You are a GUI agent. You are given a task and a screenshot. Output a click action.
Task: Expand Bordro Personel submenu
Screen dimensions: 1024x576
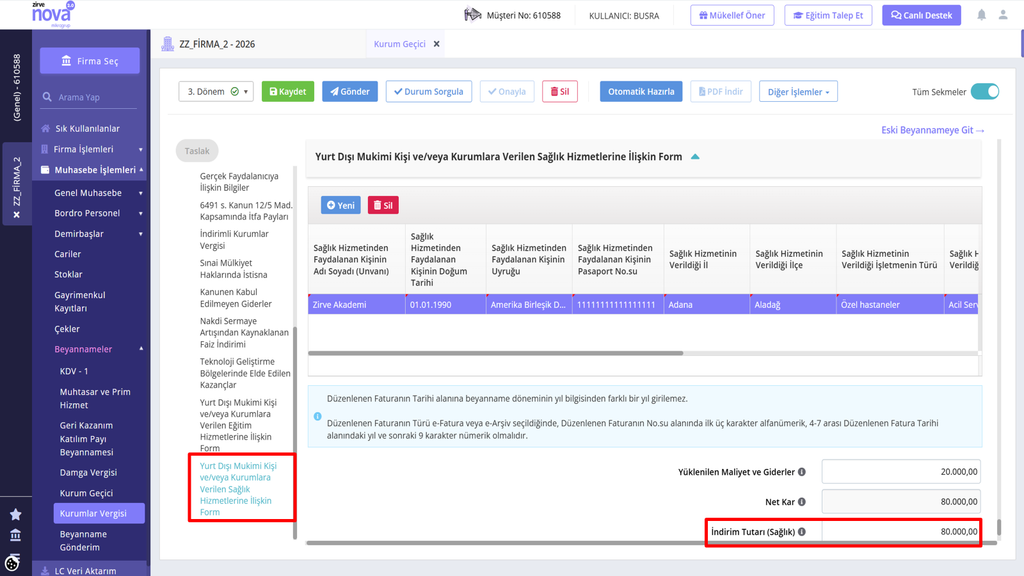140,214
